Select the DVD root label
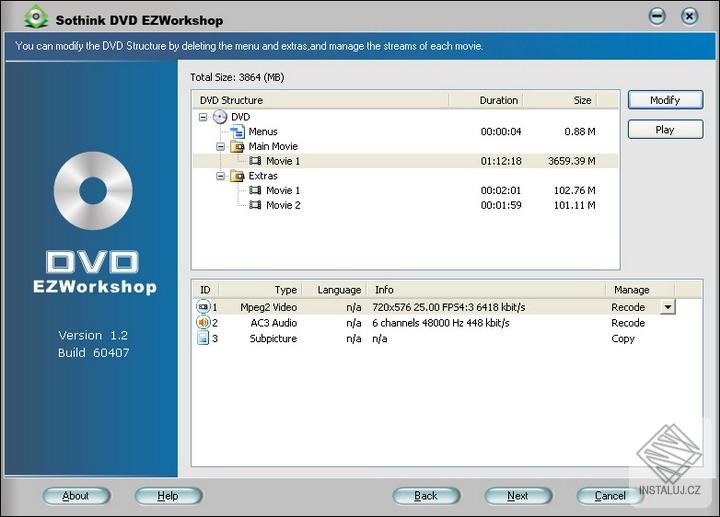The image size is (720, 517). (241, 117)
